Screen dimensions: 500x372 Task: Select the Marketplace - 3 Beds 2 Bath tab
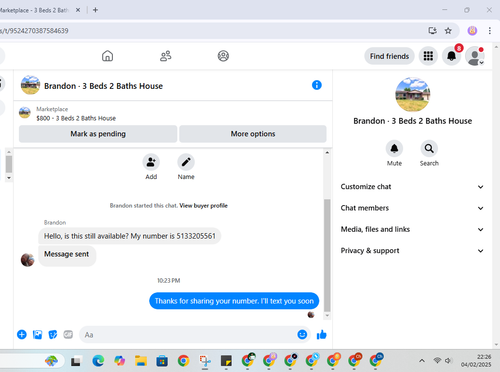tap(35, 10)
